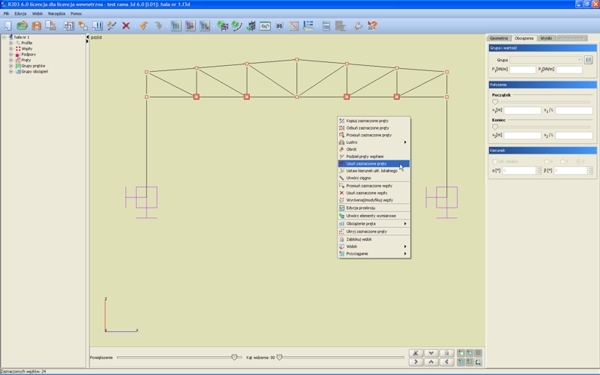Expand the Pręty tree node
Viewport: 600px width, 375px height.
click(11, 60)
